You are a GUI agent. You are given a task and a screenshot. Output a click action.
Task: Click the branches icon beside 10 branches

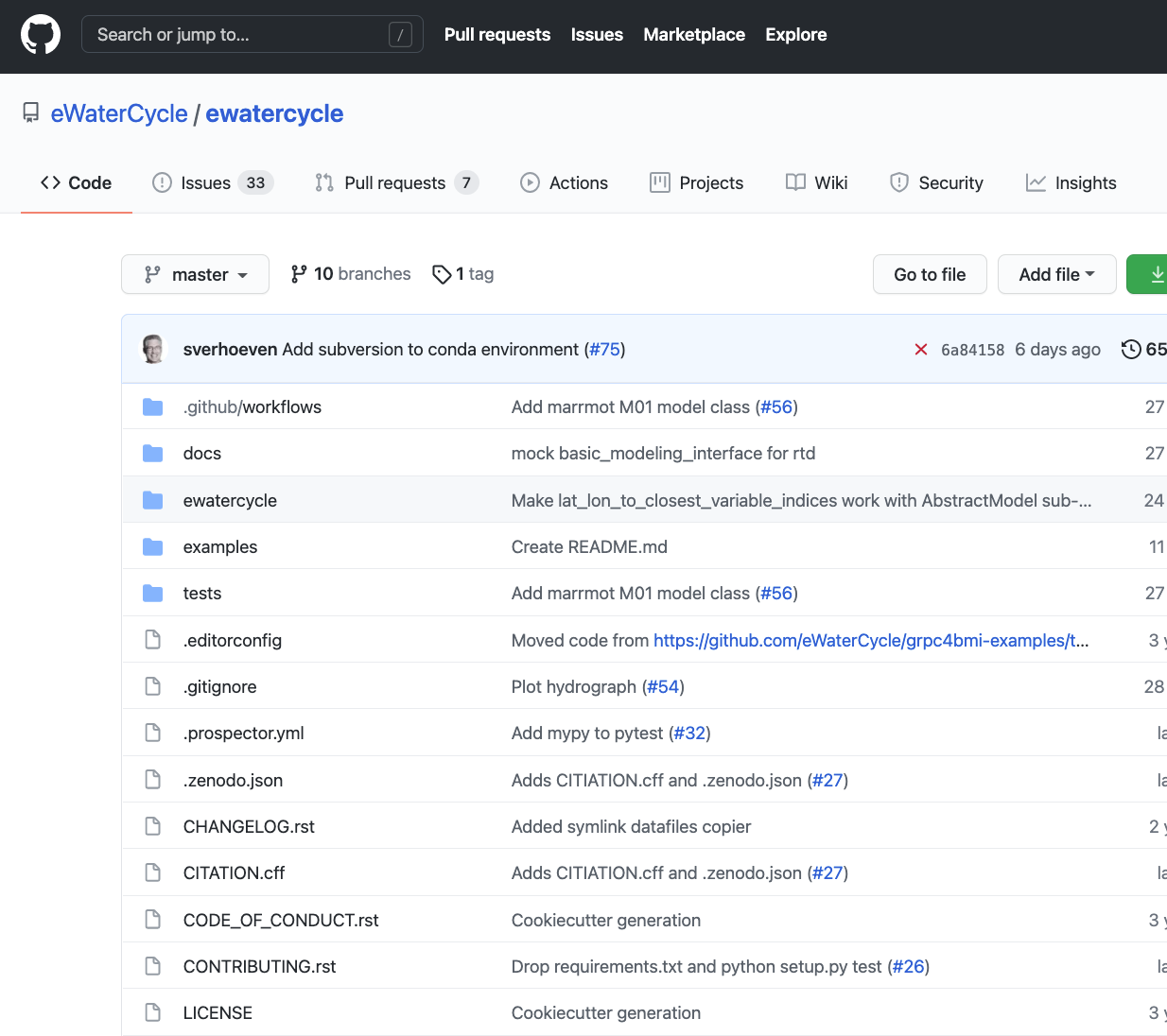299,274
